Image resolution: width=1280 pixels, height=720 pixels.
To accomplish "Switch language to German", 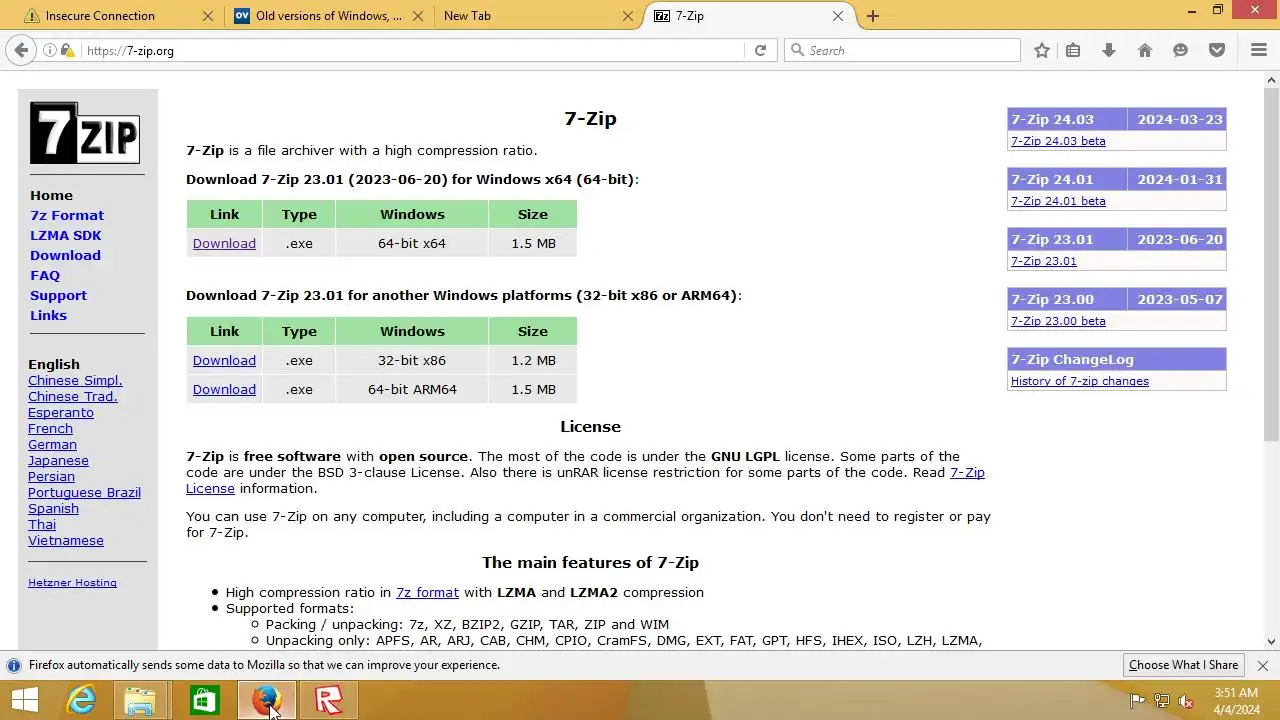I will pos(52,444).
